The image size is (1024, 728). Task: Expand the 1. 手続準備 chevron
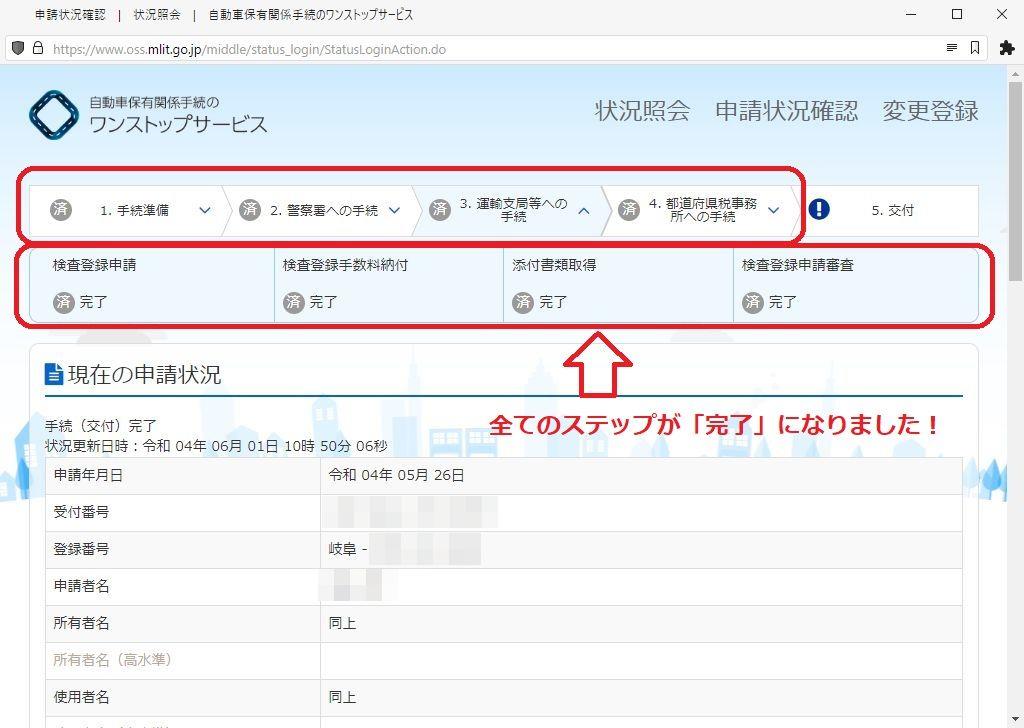click(x=204, y=210)
